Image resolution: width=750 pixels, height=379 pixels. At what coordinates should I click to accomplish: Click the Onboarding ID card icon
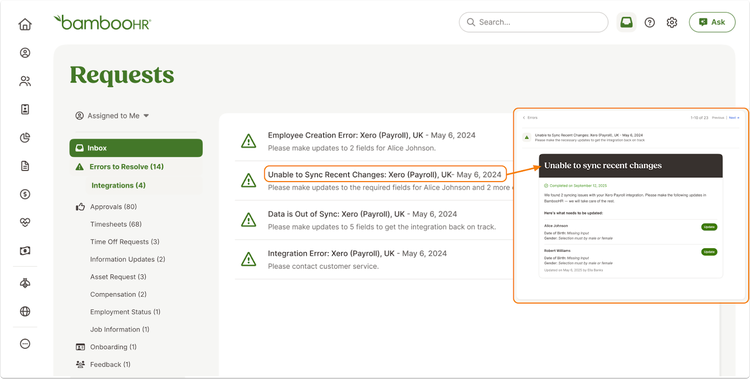click(x=80, y=347)
